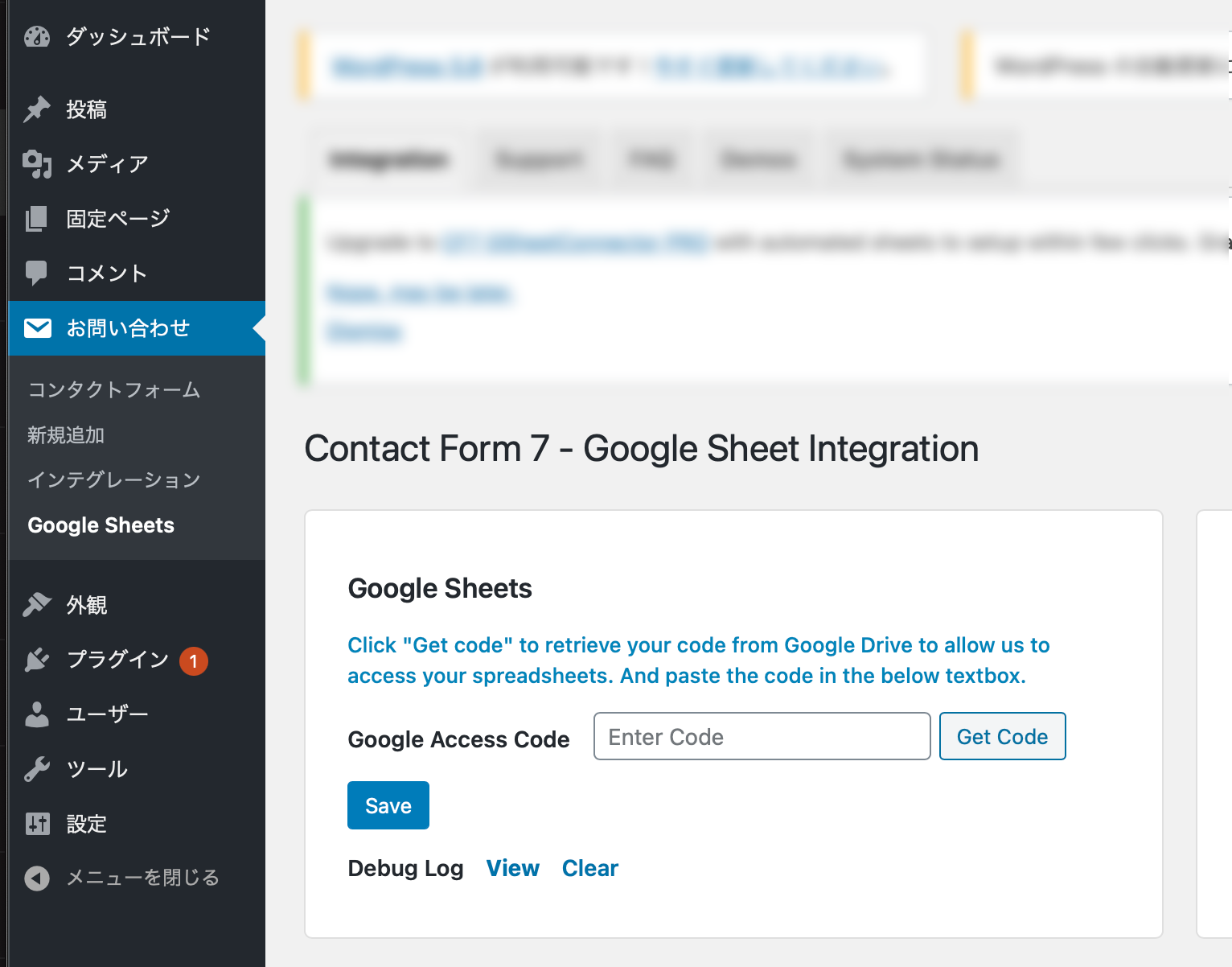Open 固定ページ menu item

click(137, 219)
